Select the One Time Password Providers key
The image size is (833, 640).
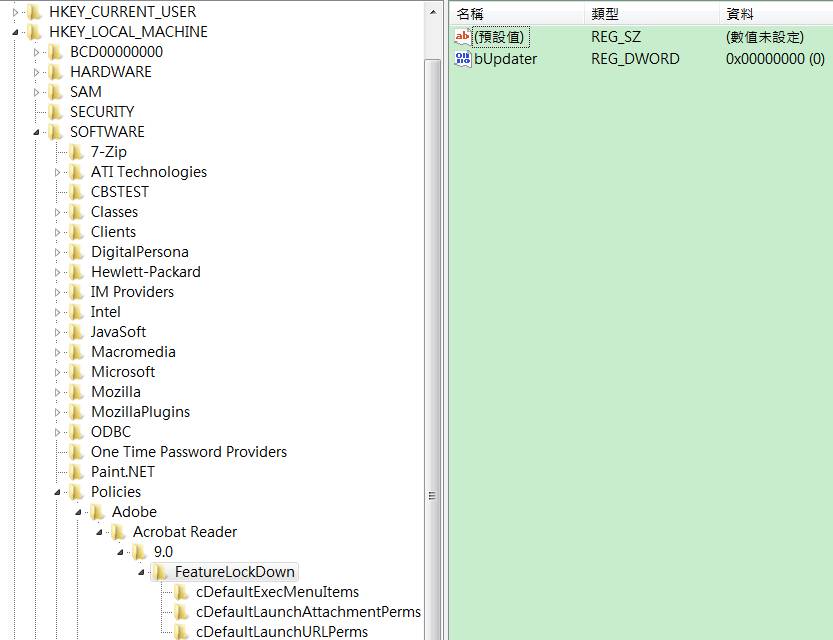point(189,452)
